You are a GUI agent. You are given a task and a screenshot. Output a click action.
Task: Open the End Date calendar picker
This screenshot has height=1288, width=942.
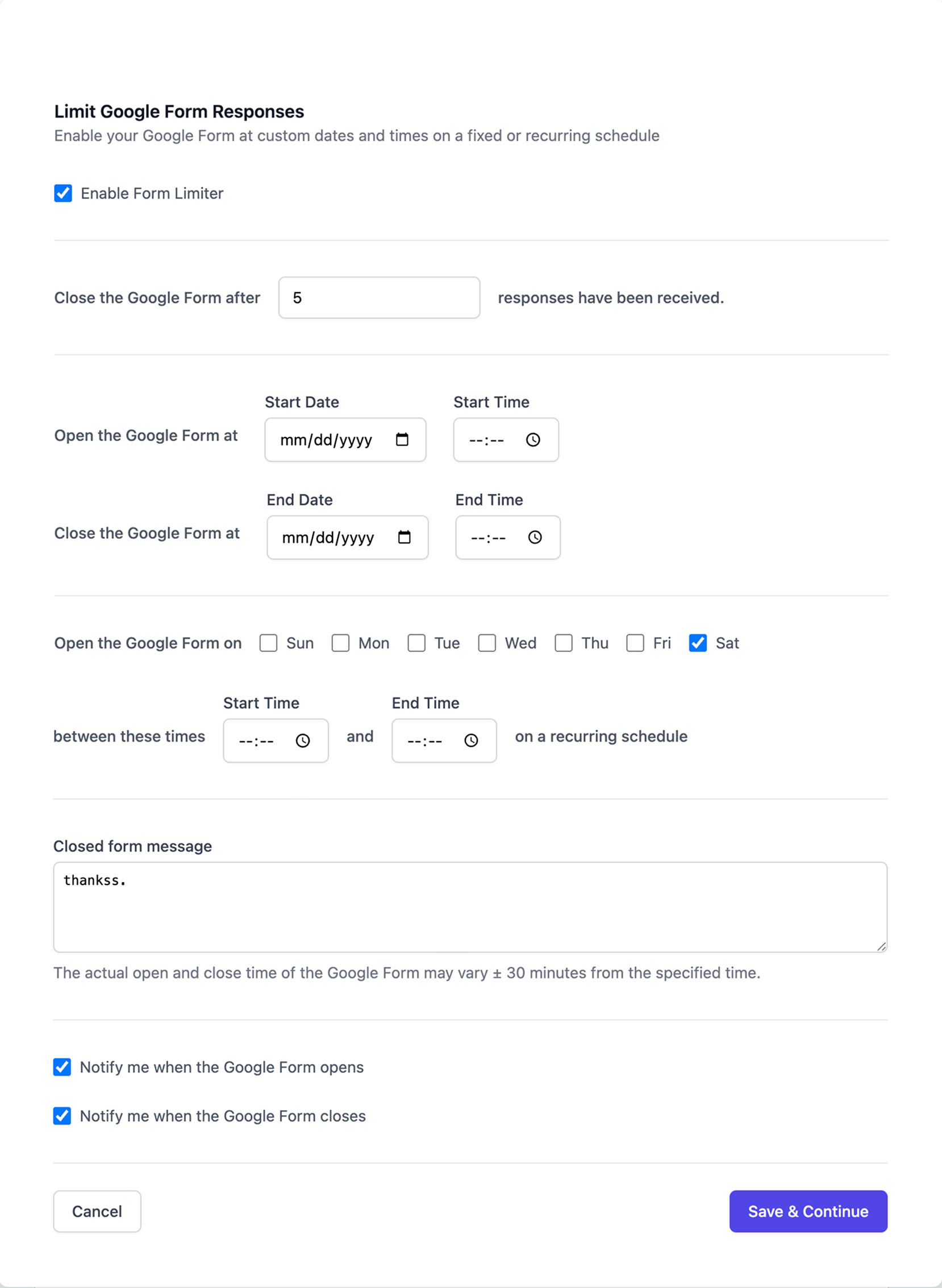405,537
